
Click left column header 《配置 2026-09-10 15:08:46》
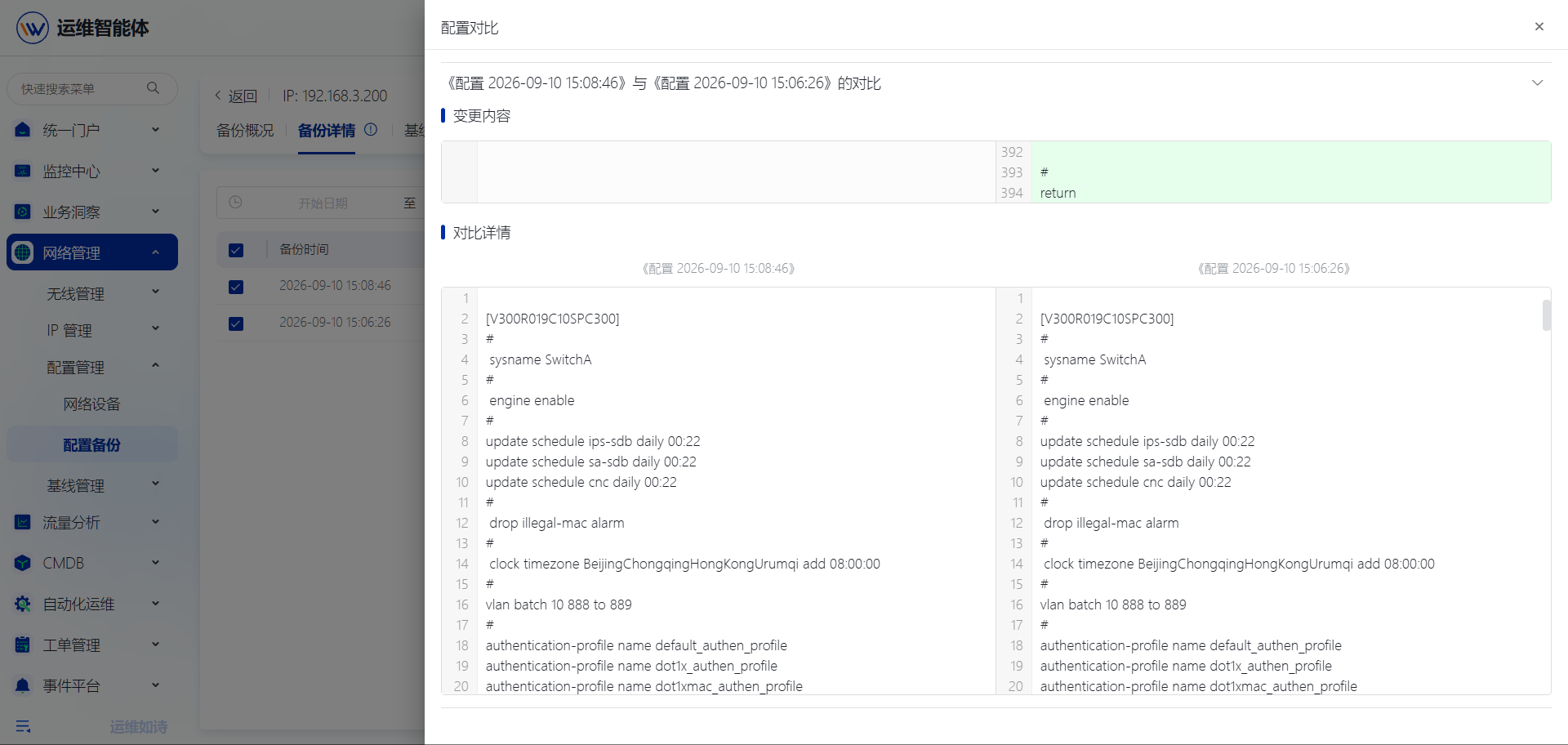[719, 268]
